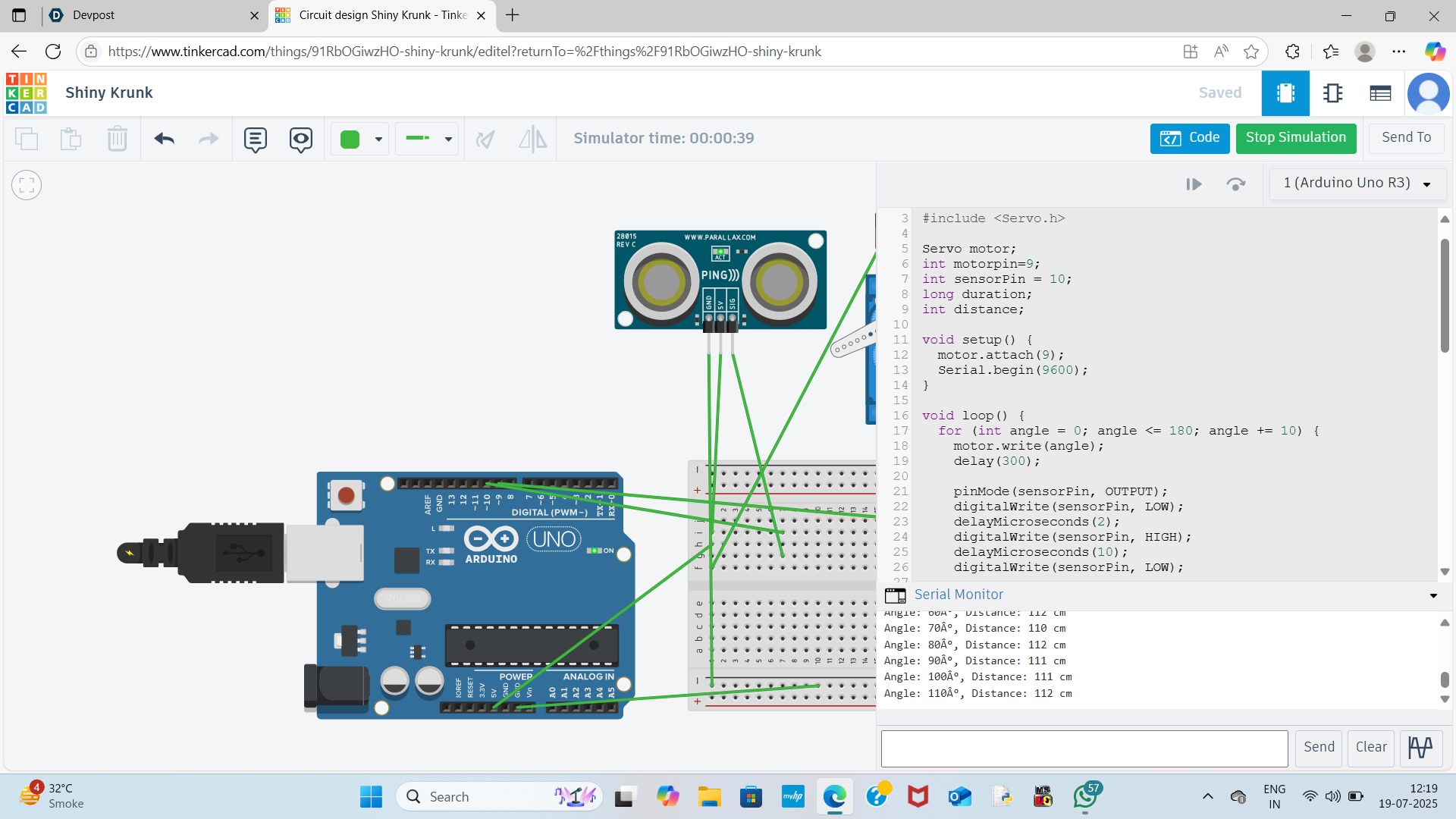The image size is (1456, 819).
Task: Toggle the Code panel button
Action: tap(1189, 138)
